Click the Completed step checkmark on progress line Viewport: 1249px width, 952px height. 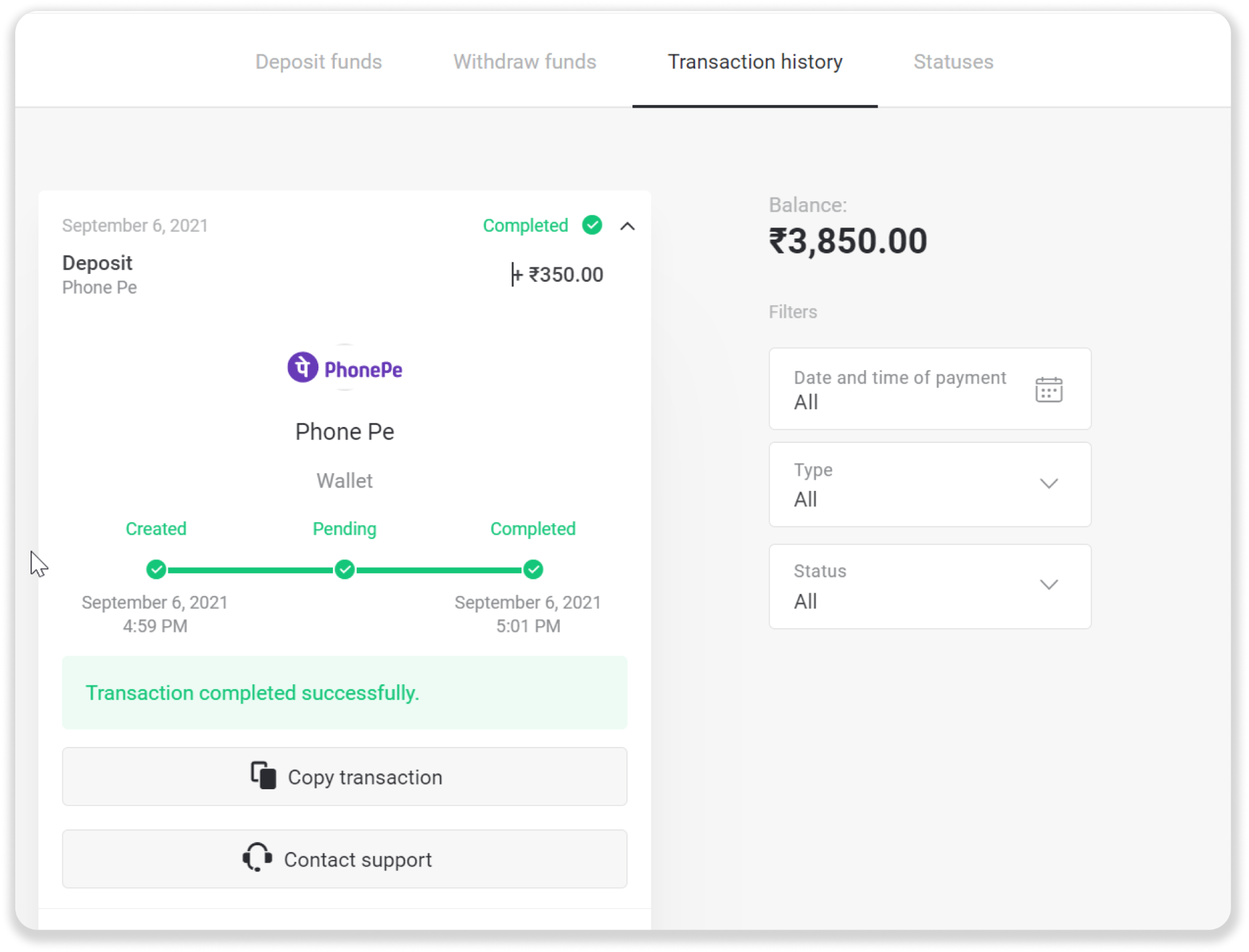pos(533,570)
